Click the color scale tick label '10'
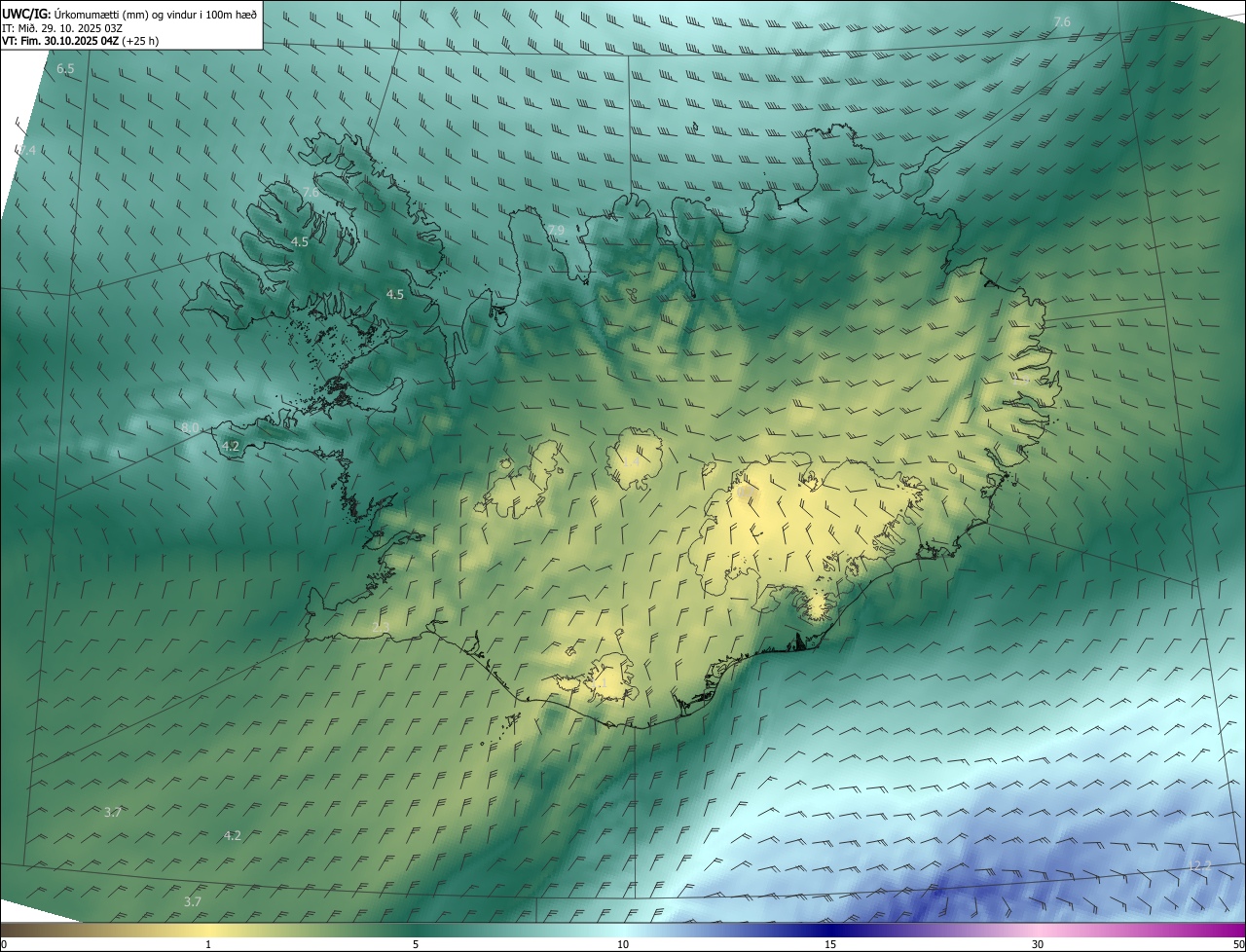 [x=623, y=944]
